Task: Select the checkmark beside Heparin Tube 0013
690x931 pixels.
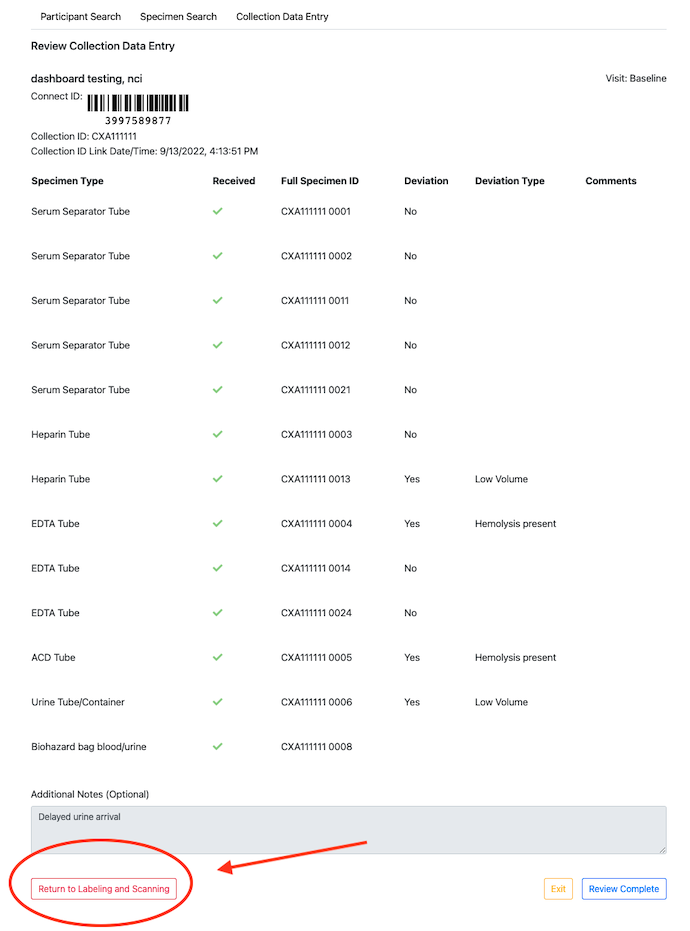Action: click(x=217, y=479)
